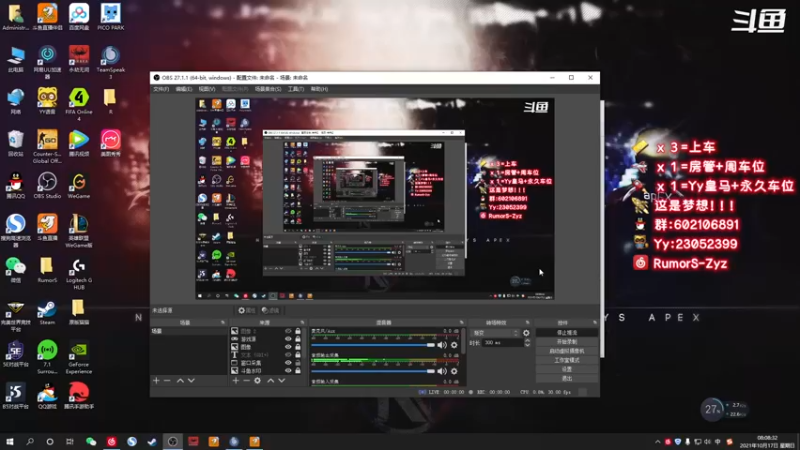The image size is (800, 450).
Task: Open settings gear for second mixer channel
Action: point(454,371)
